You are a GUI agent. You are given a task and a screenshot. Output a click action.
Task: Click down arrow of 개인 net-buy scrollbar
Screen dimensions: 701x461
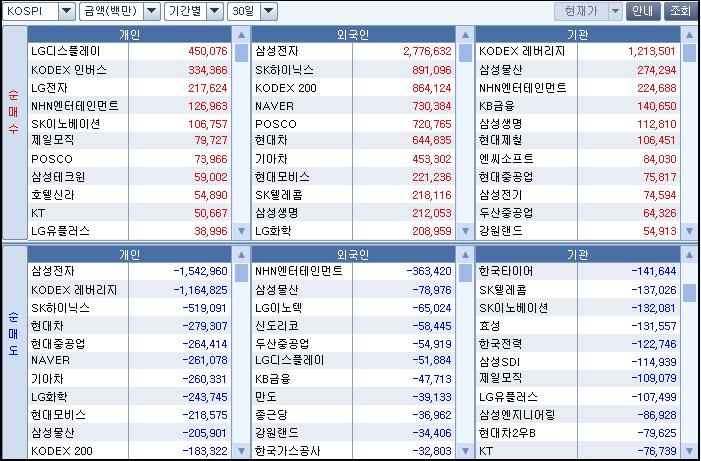pyautogui.click(x=241, y=231)
